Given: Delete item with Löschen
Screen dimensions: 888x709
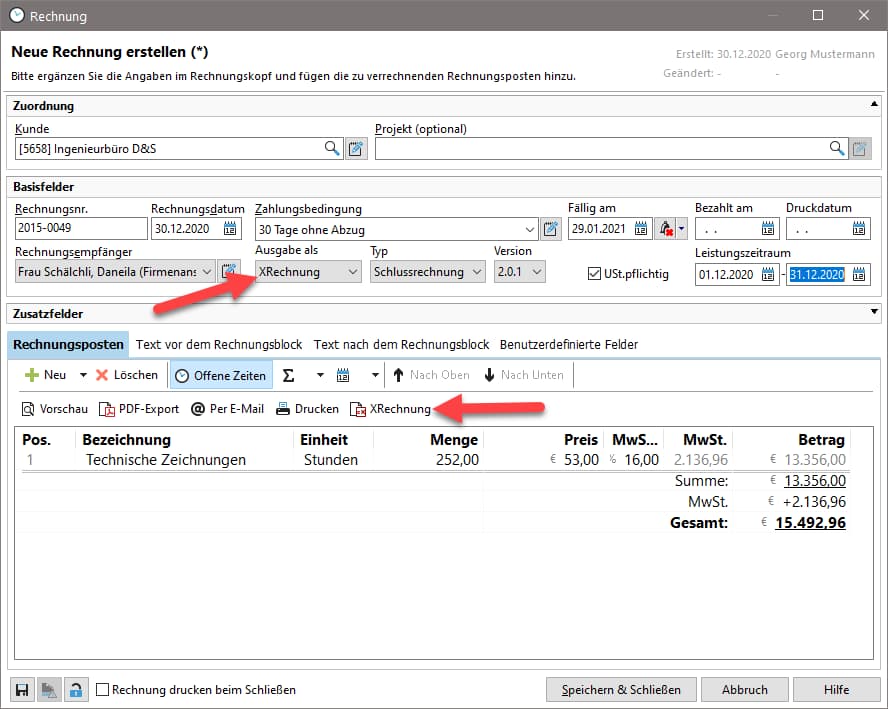Looking at the screenshot, I should pyautogui.click(x=127, y=375).
